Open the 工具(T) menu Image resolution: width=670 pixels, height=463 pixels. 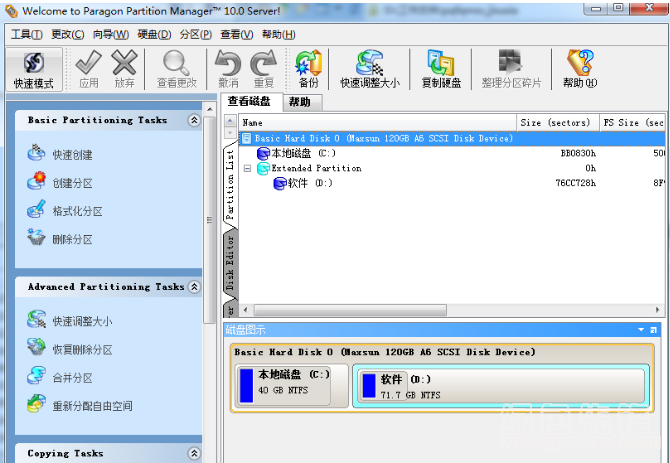[26, 35]
